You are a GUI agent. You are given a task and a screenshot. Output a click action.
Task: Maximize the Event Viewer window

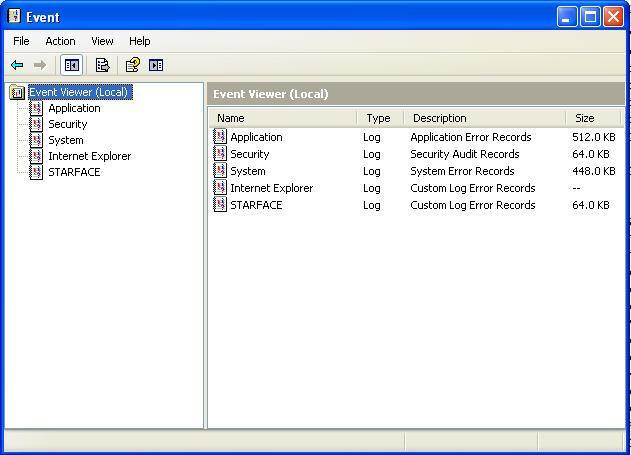(x=590, y=17)
